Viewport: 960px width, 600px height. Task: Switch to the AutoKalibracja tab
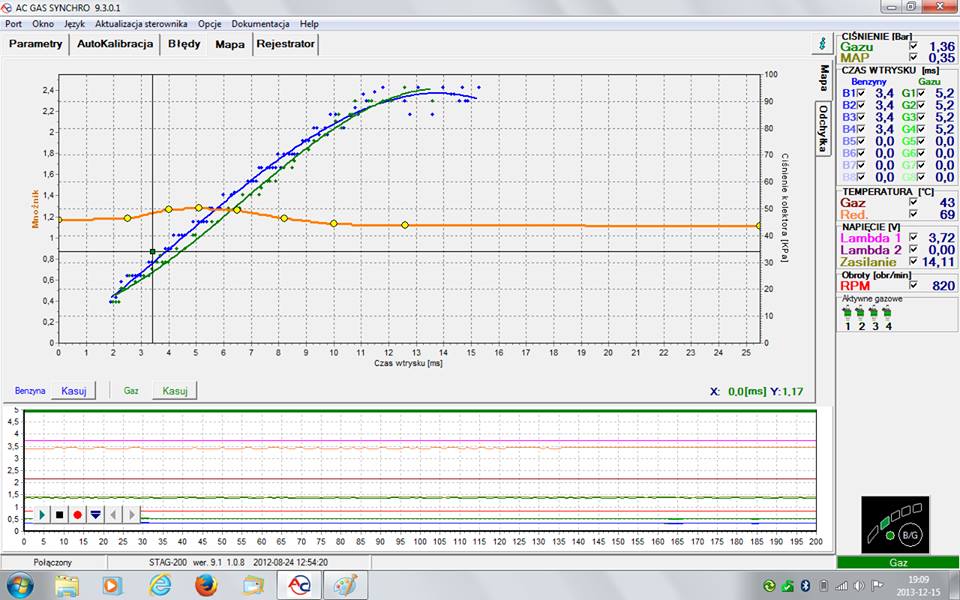point(115,44)
